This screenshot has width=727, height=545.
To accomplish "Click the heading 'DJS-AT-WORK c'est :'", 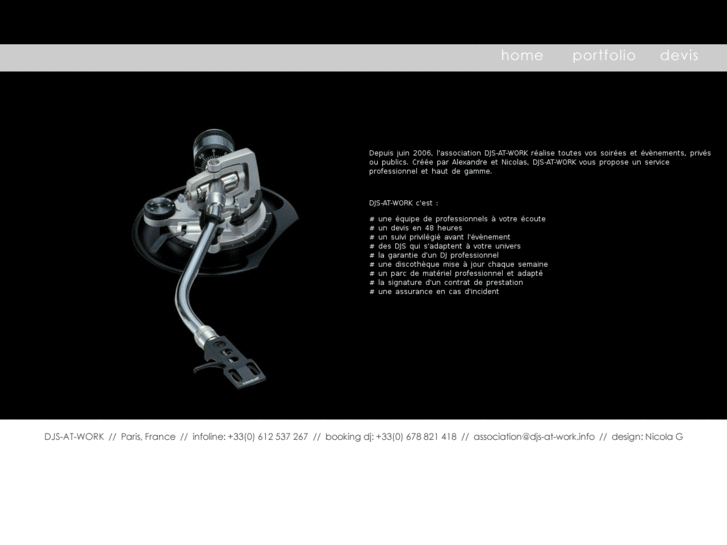I will click(404, 203).
